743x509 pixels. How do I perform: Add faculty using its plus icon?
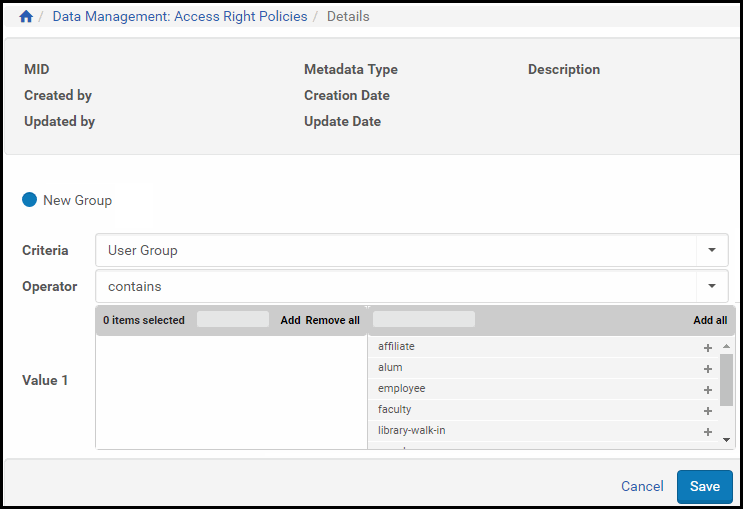[x=708, y=411]
